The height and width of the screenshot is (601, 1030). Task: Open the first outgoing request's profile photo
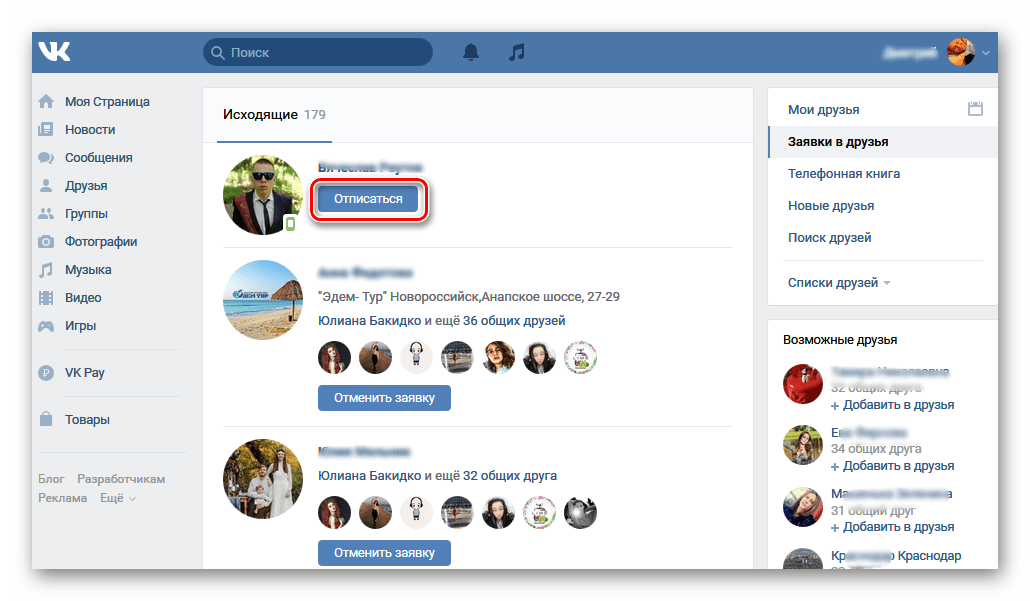[x=262, y=195]
